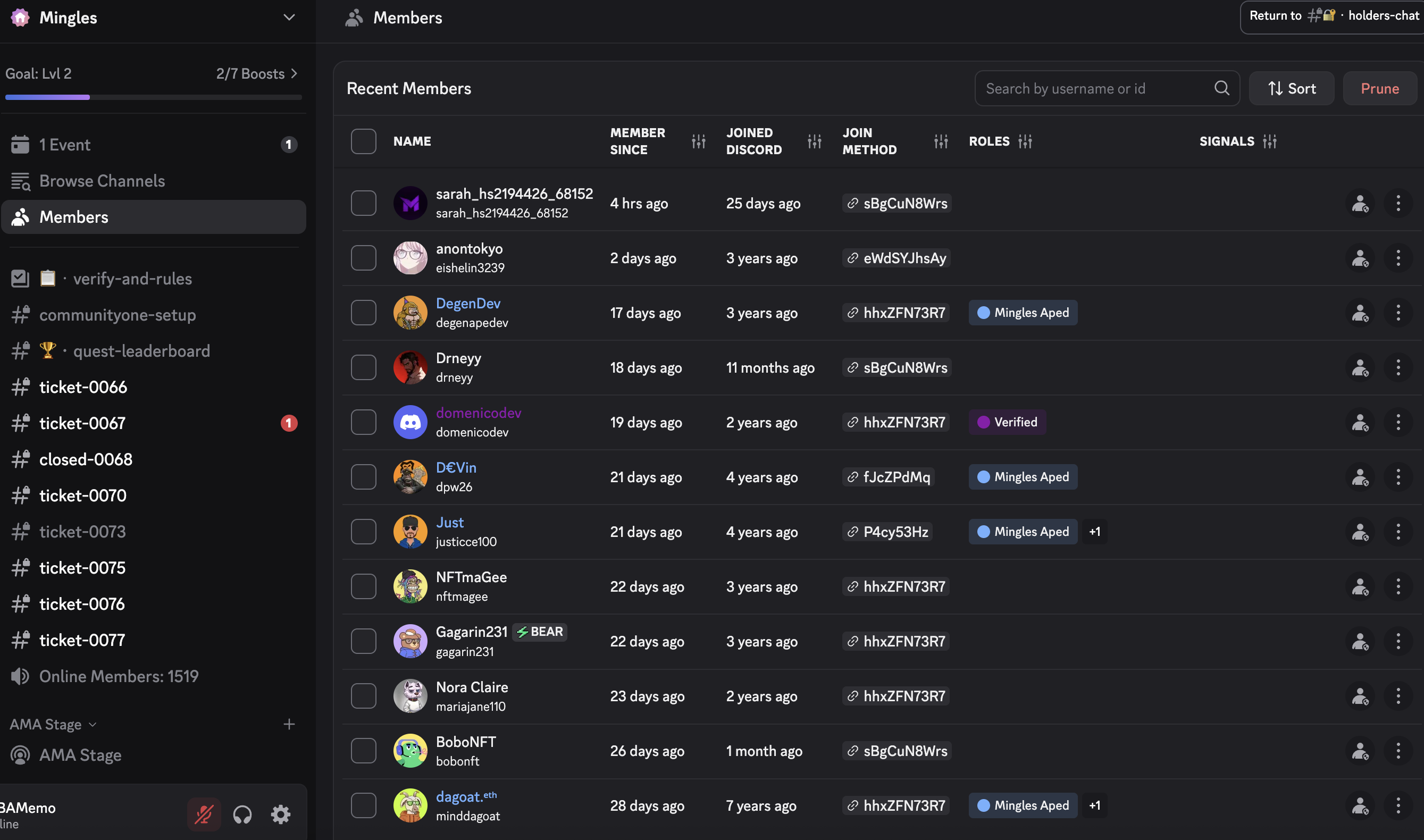Open Joined Discord column filter
Screen dimensions: 1424x840
pos(814,141)
